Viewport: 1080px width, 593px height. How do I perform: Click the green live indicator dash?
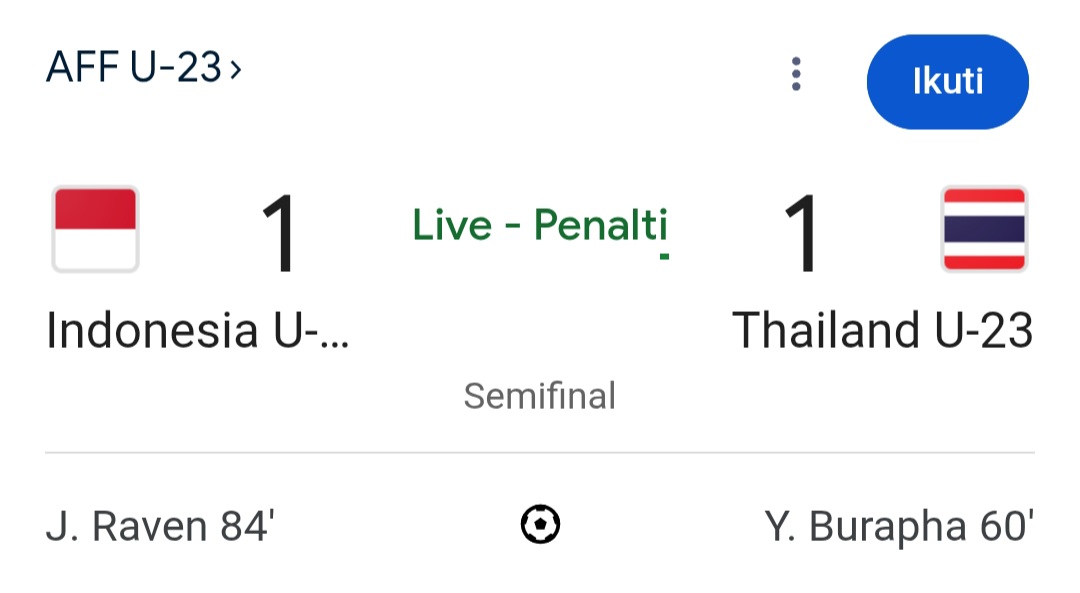click(x=665, y=257)
